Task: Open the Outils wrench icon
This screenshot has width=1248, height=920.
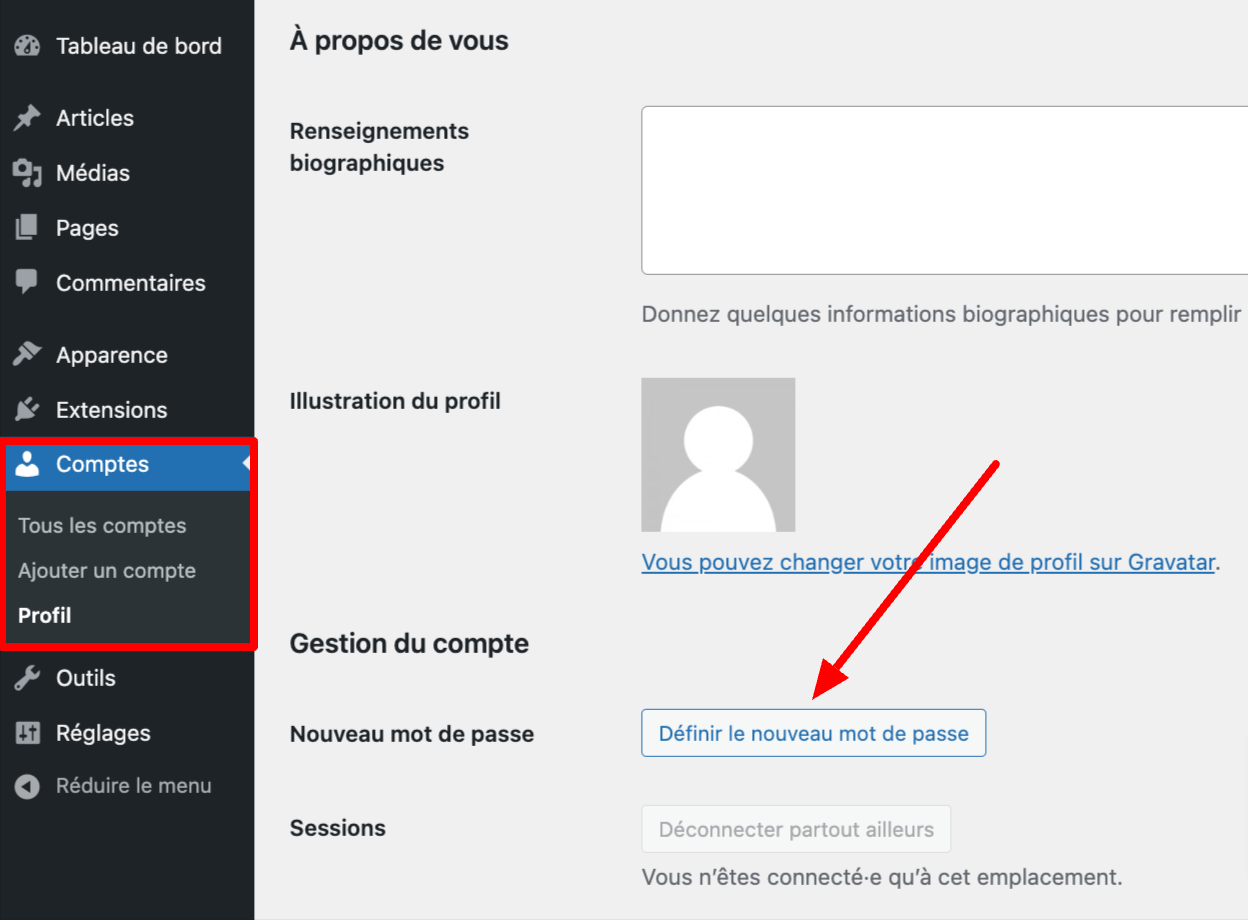Action: pyautogui.click(x=25, y=677)
